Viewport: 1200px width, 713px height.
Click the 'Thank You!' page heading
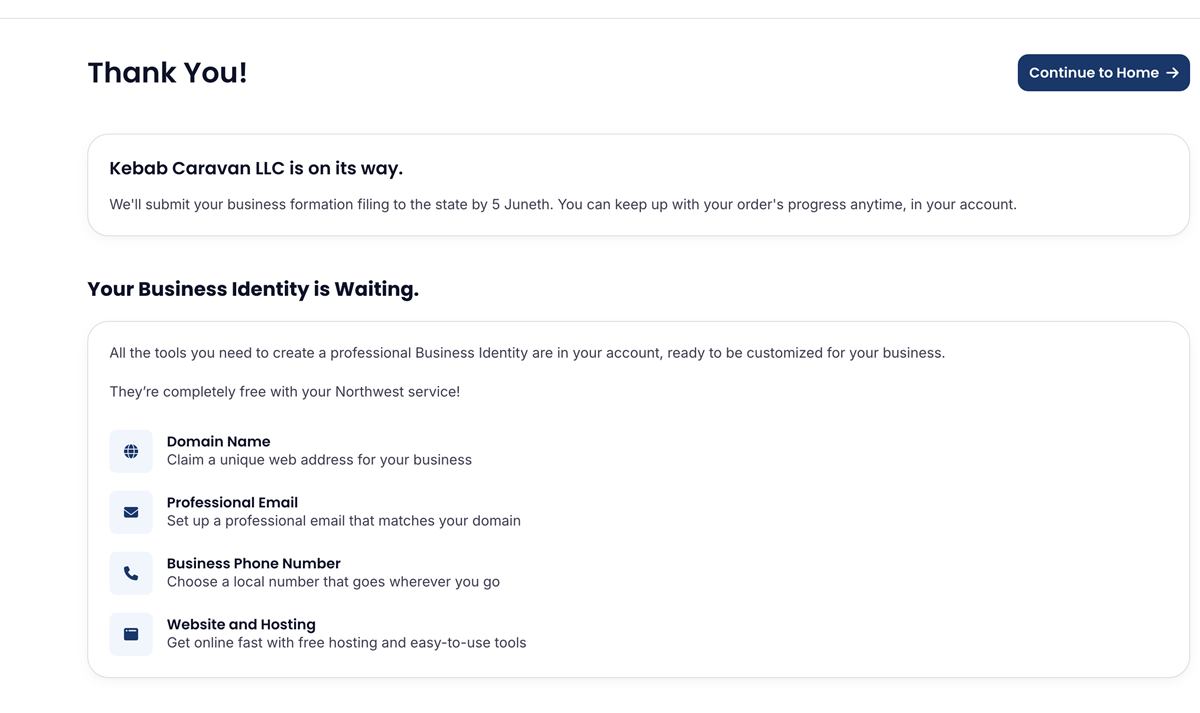pos(167,72)
